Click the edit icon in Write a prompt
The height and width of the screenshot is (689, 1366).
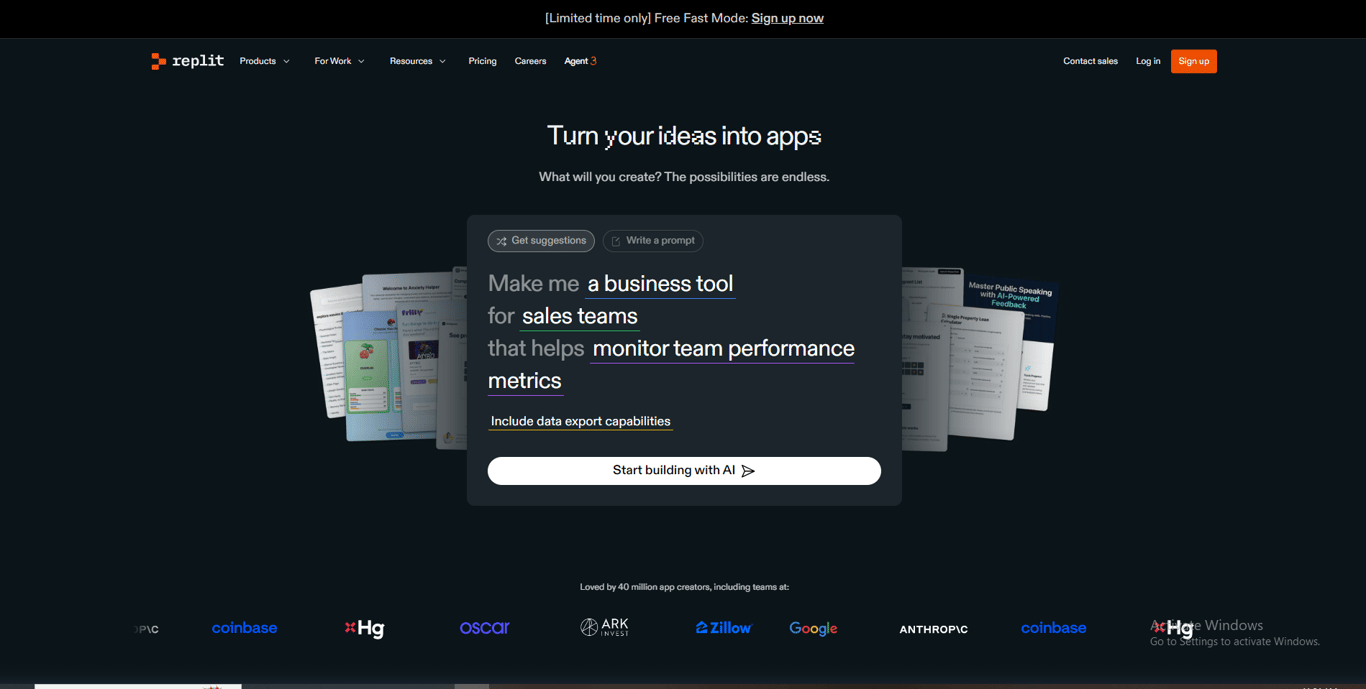pyautogui.click(x=616, y=241)
